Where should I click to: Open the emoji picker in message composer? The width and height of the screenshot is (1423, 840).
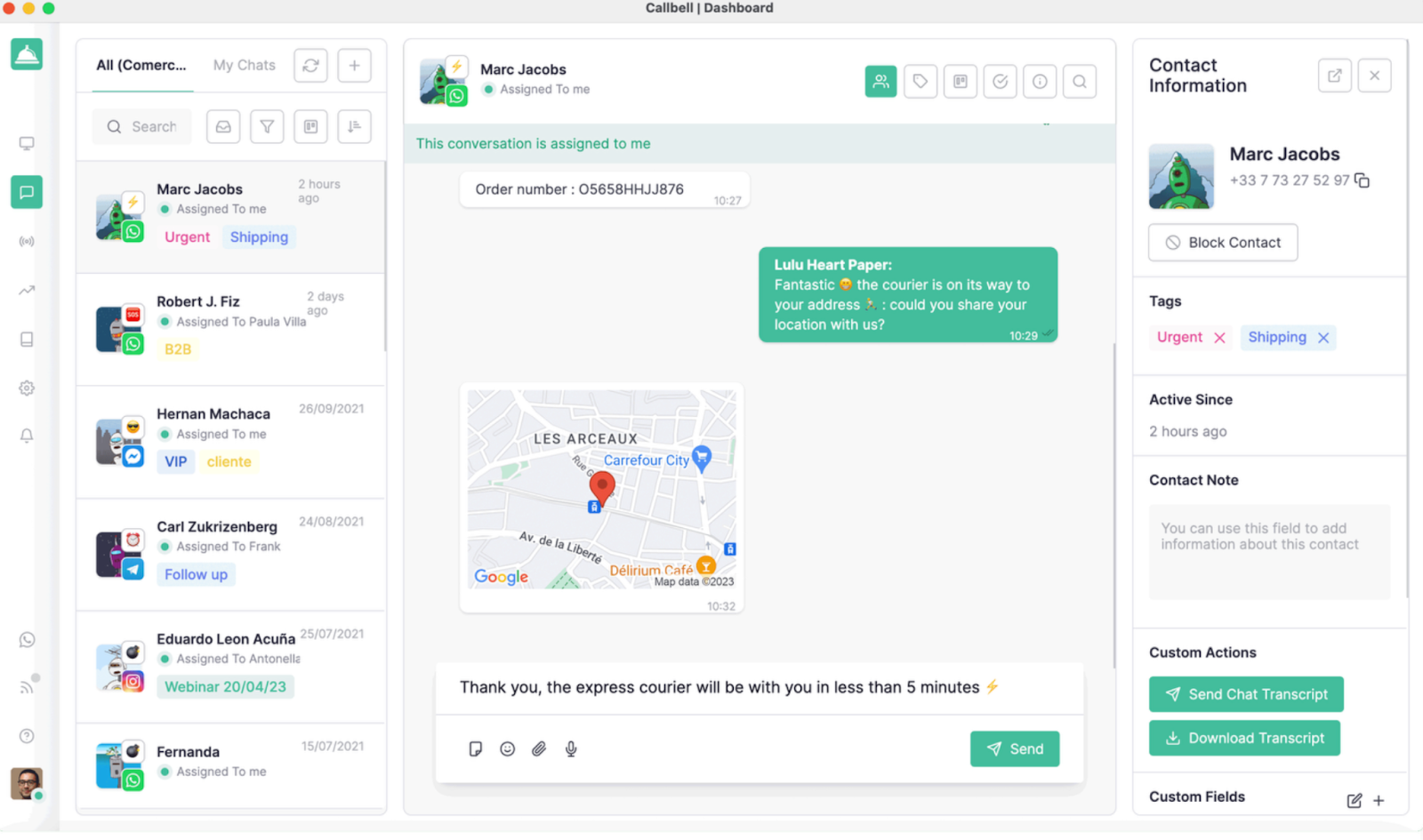click(507, 748)
